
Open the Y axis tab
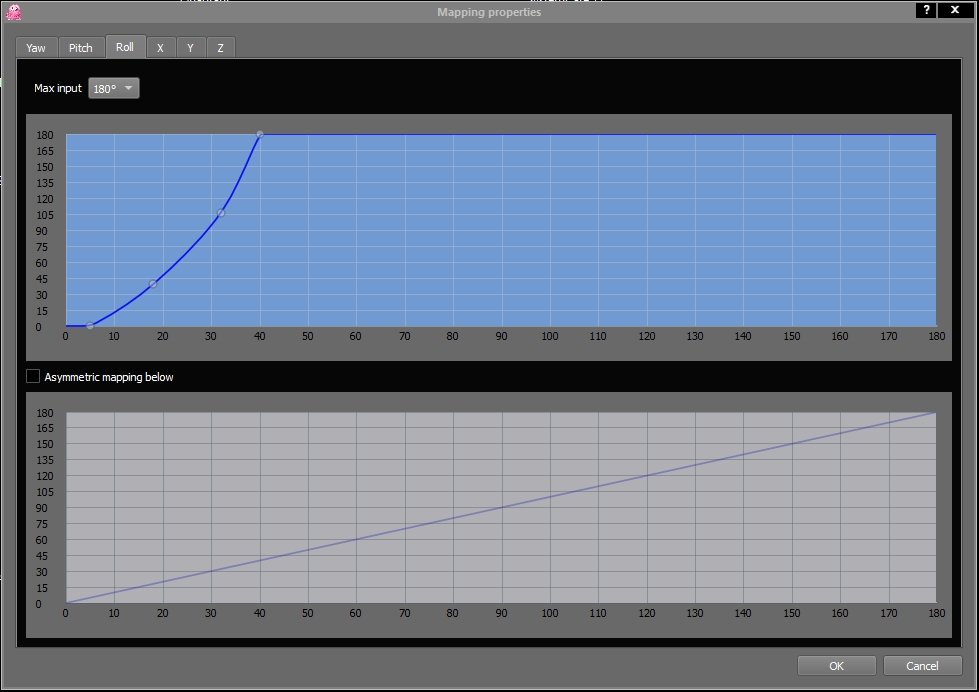pyautogui.click(x=190, y=48)
